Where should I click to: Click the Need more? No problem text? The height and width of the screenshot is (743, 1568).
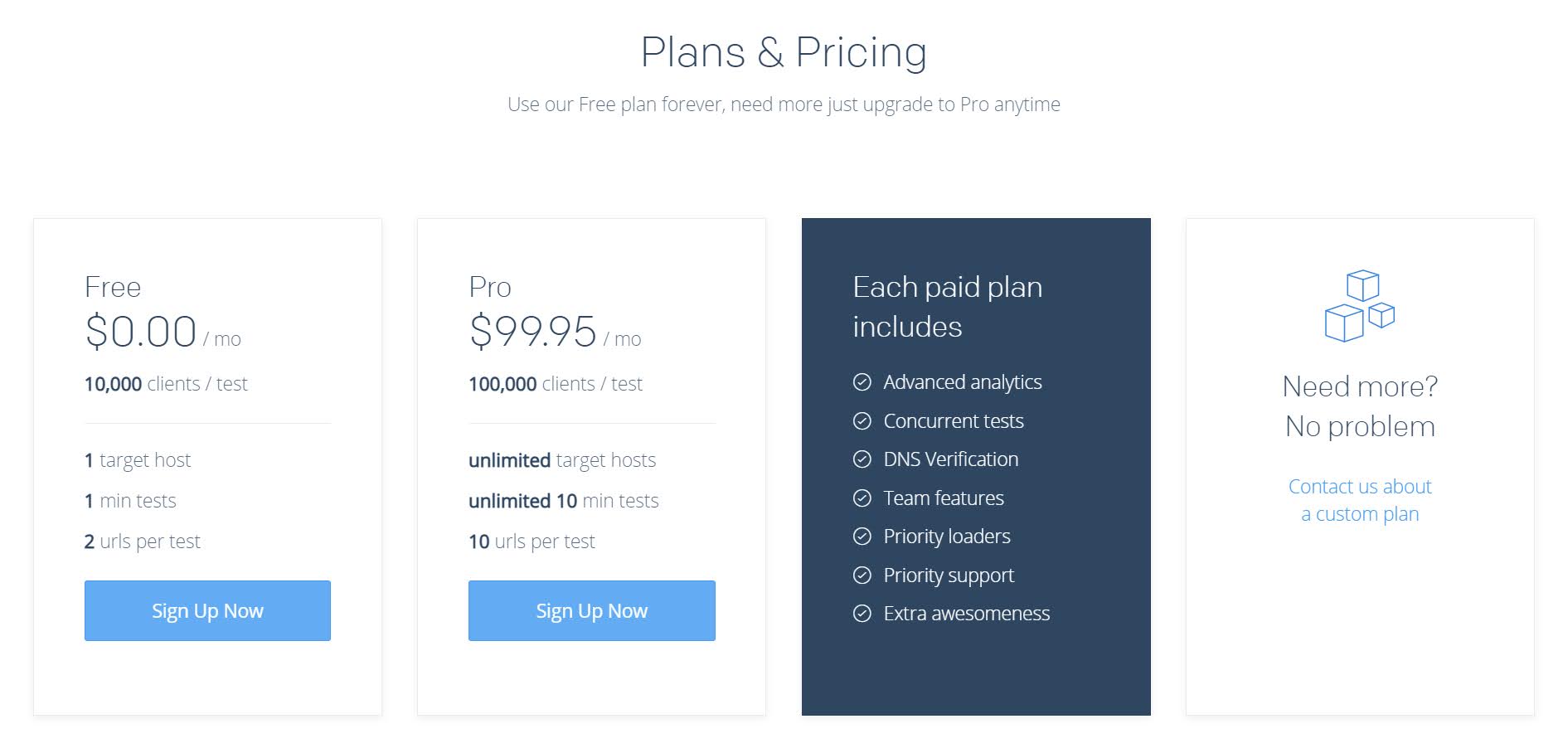click(x=1360, y=406)
